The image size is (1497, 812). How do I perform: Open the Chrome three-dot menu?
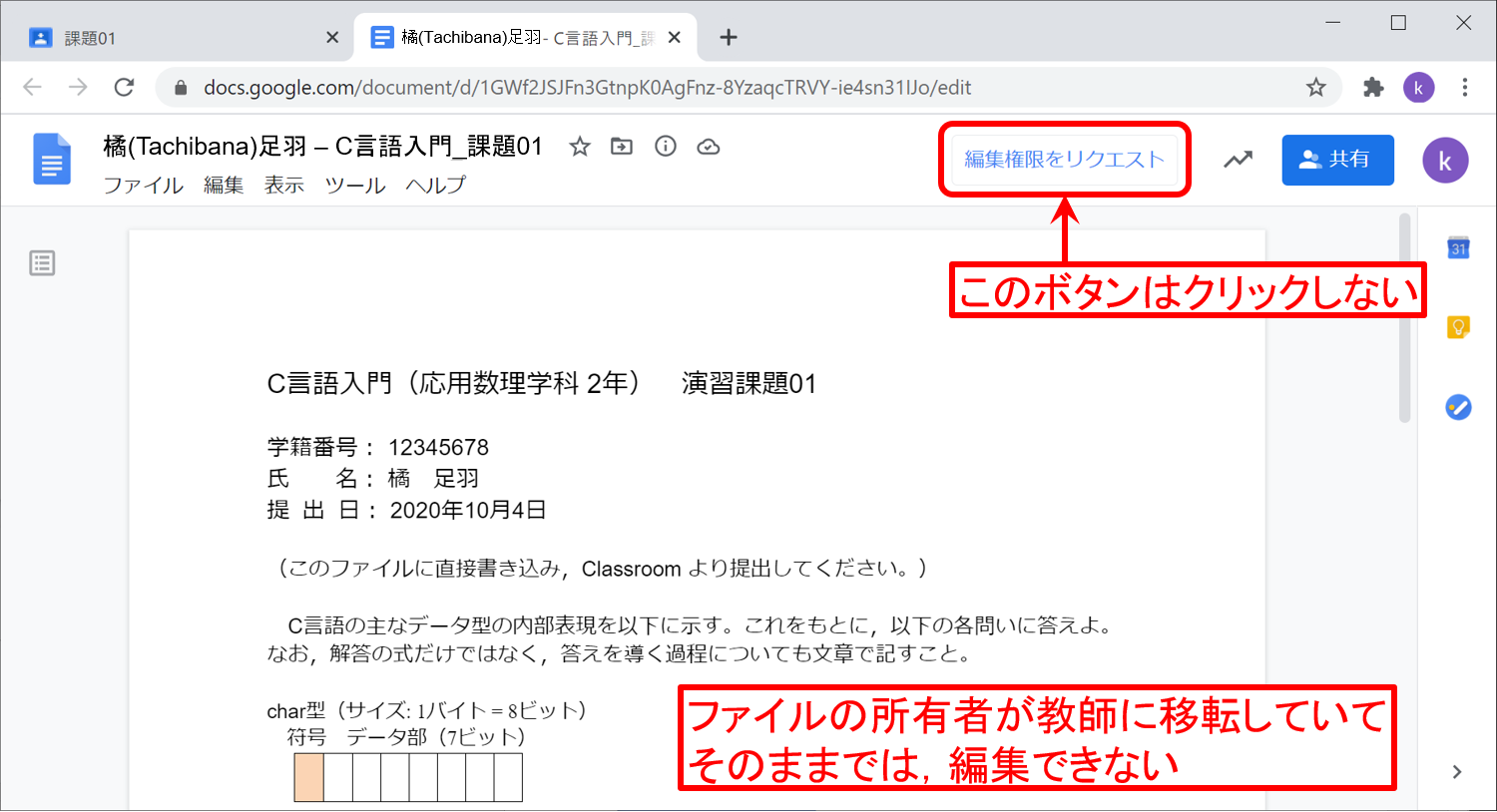tap(1465, 88)
